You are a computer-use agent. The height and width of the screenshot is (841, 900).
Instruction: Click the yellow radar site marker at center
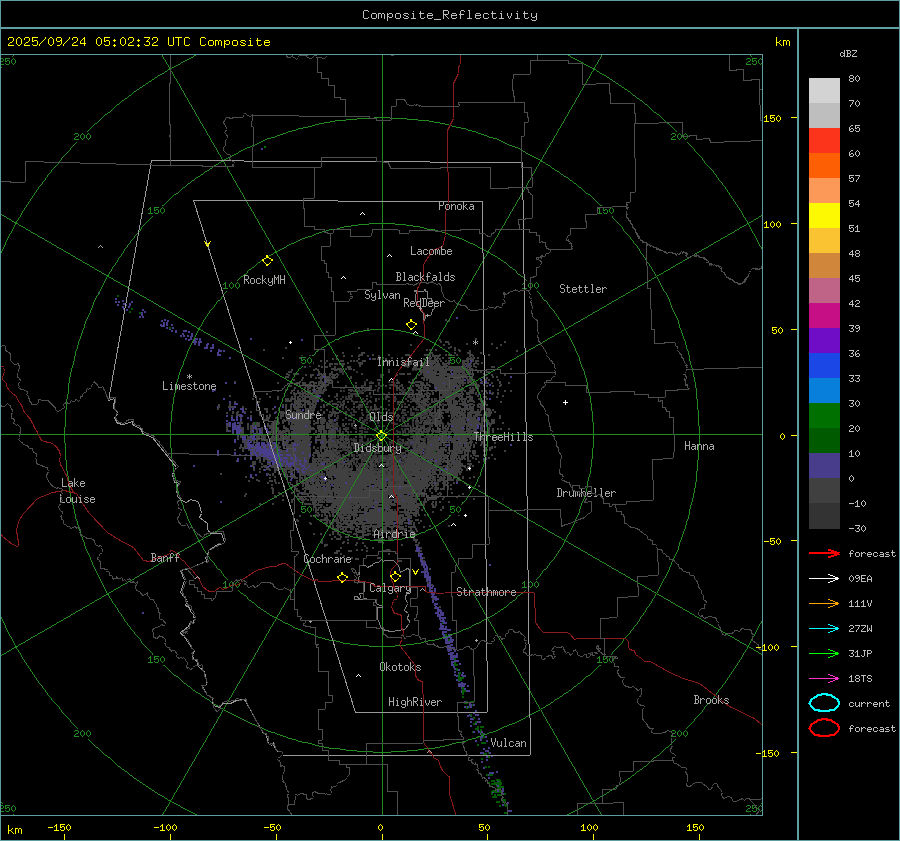click(381, 435)
